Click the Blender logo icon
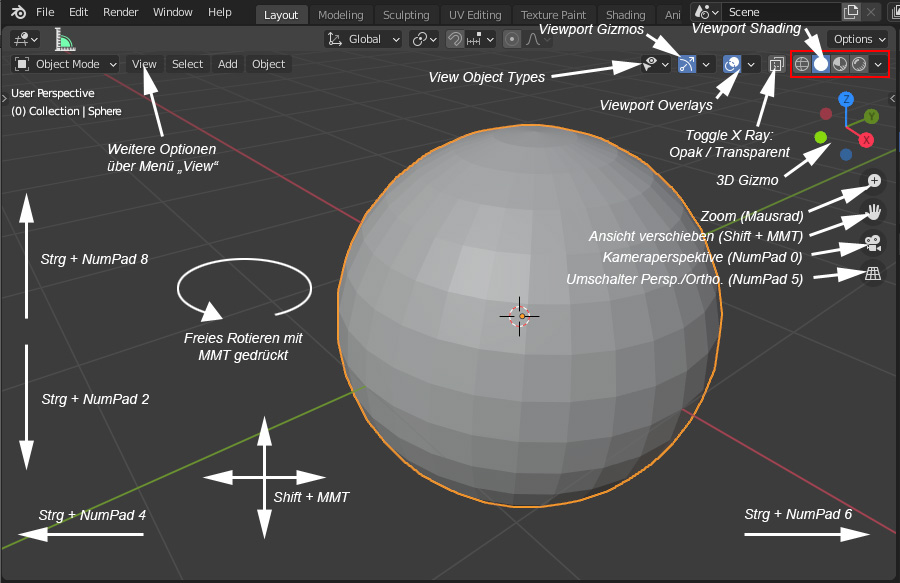Image resolution: width=900 pixels, height=583 pixels. coord(19,12)
